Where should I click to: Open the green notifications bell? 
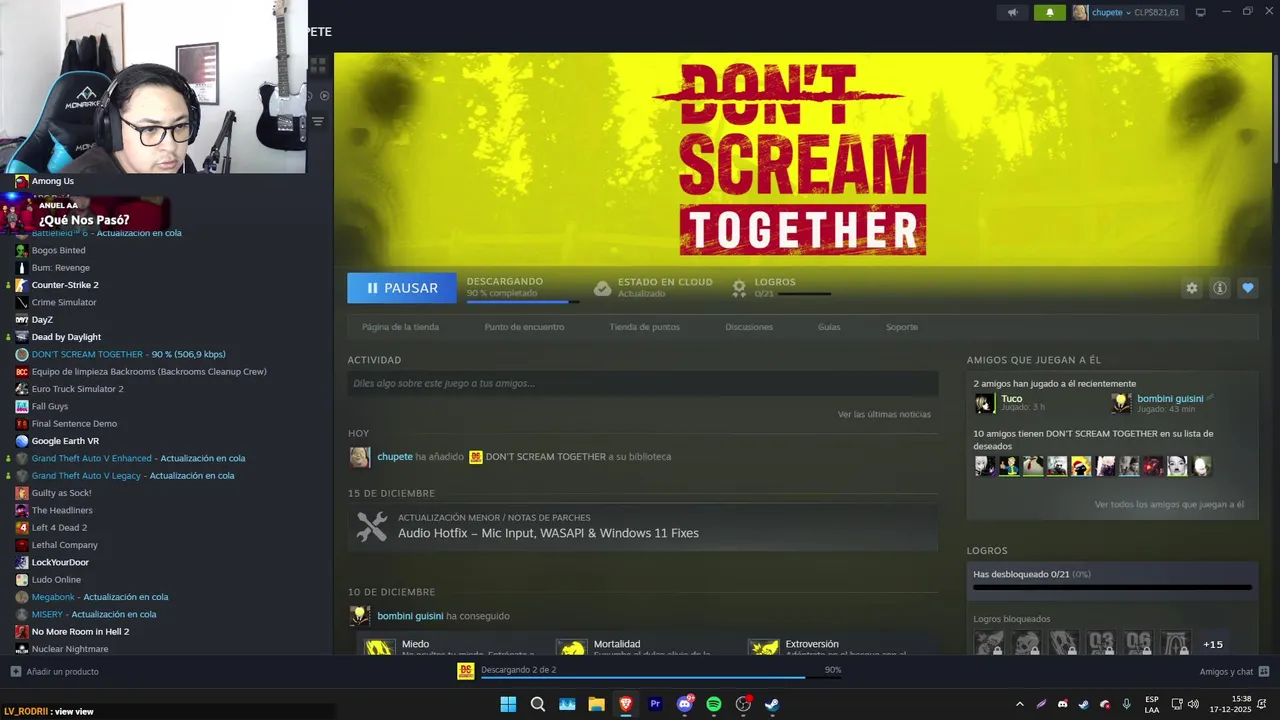click(1049, 13)
